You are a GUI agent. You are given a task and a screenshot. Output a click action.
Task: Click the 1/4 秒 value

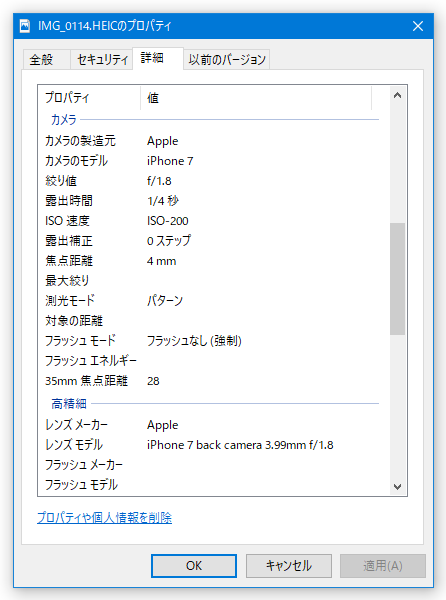click(x=163, y=201)
